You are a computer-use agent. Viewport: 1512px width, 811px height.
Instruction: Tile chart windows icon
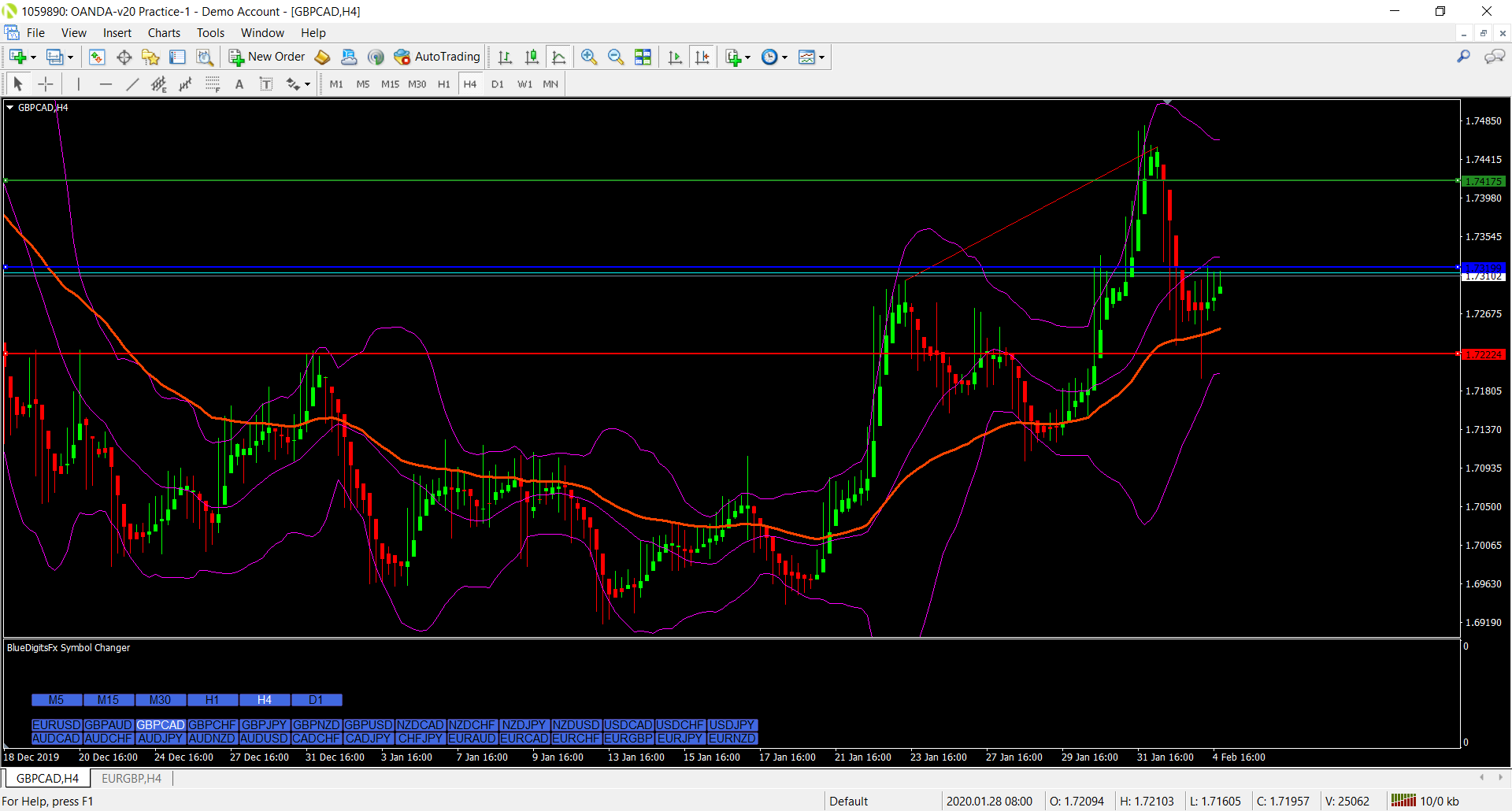coord(643,57)
